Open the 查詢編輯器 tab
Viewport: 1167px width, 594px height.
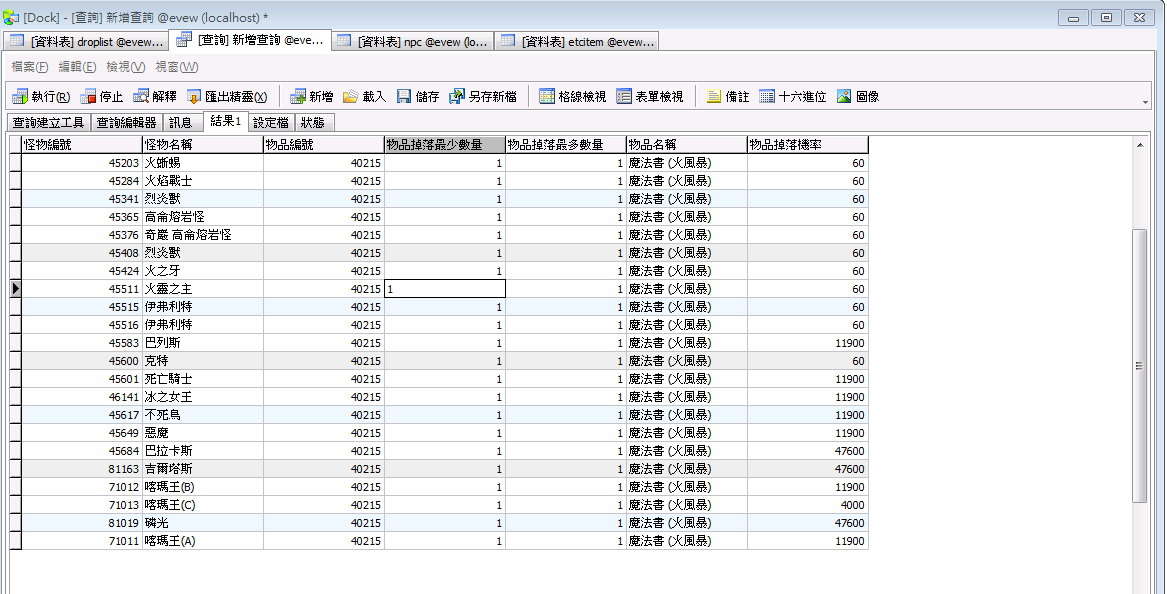(127, 122)
